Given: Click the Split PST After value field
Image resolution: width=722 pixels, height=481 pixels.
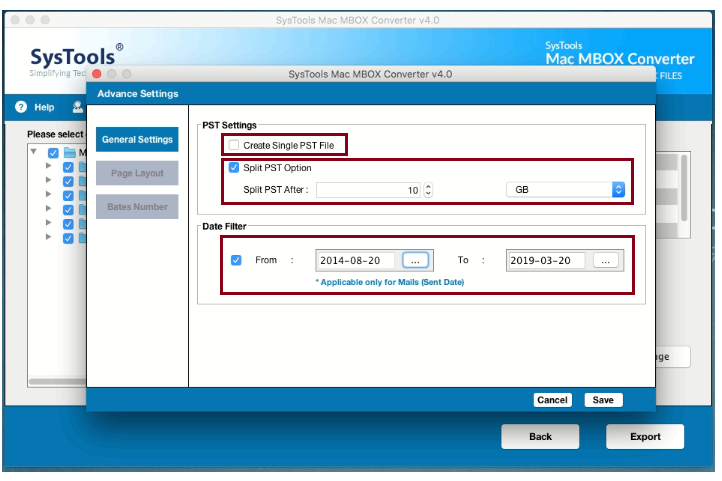Looking at the screenshot, I should [368, 190].
